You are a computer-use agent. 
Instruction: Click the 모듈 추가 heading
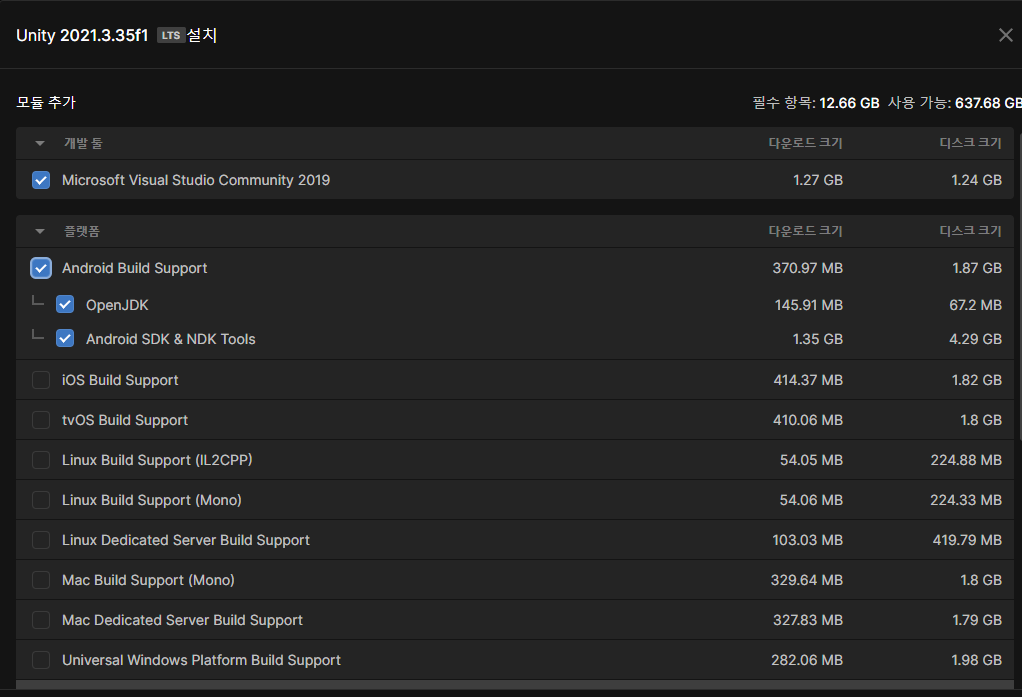point(46,102)
